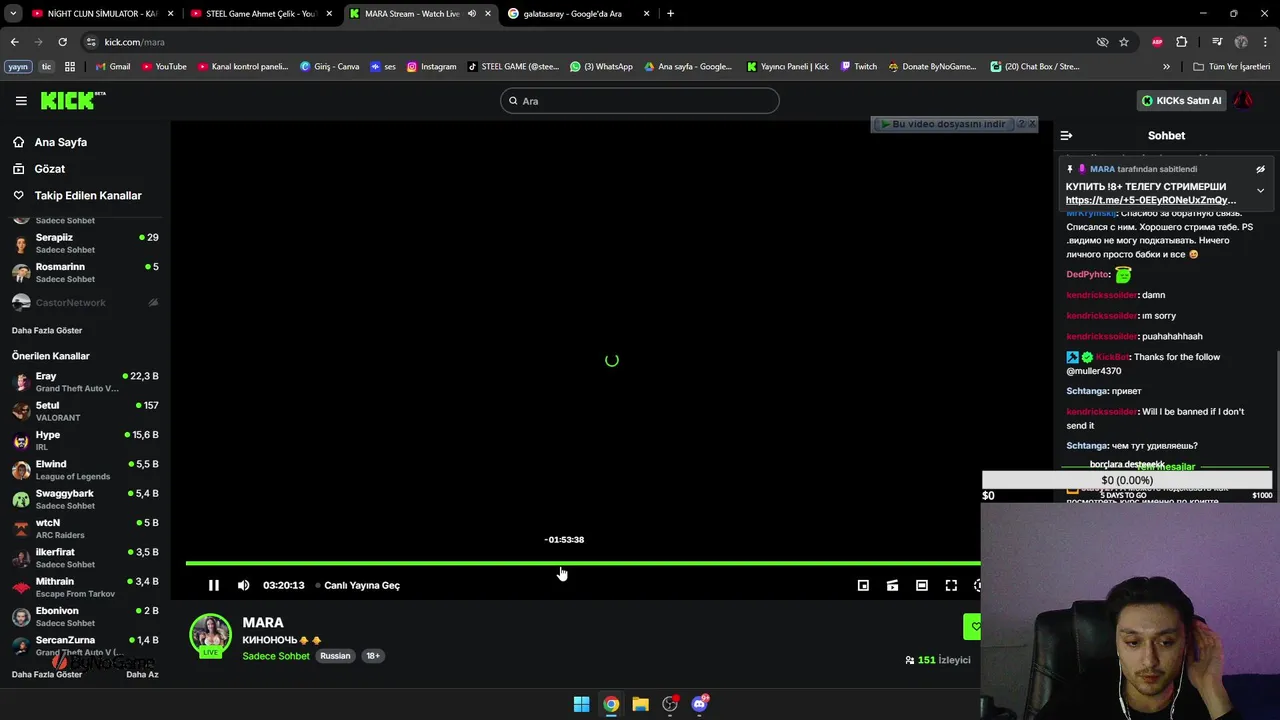Open Yayıncı Paneli | Kick bookmark
This screenshot has width=1280, height=720.
click(x=788, y=67)
